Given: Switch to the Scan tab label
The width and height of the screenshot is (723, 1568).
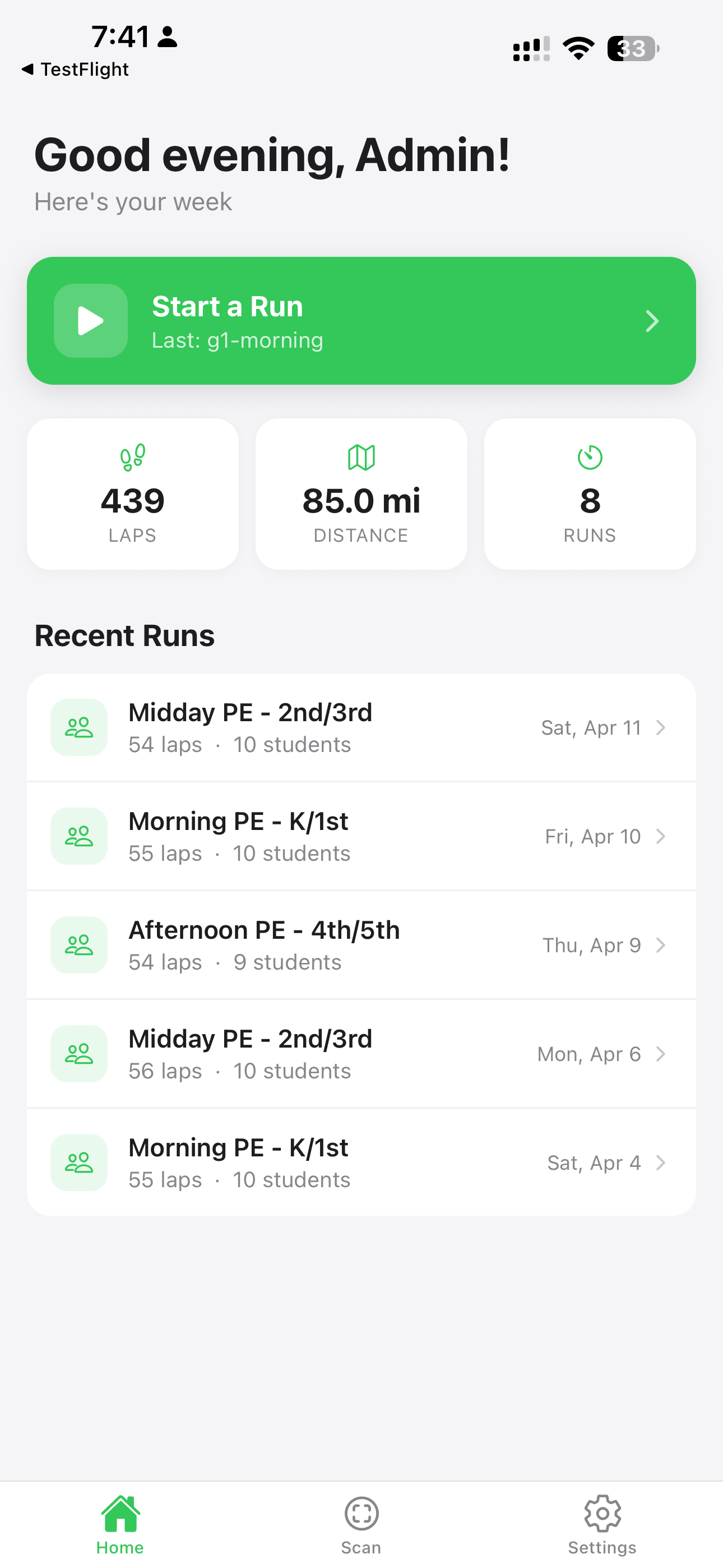Looking at the screenshot, I should point(361,1547).
